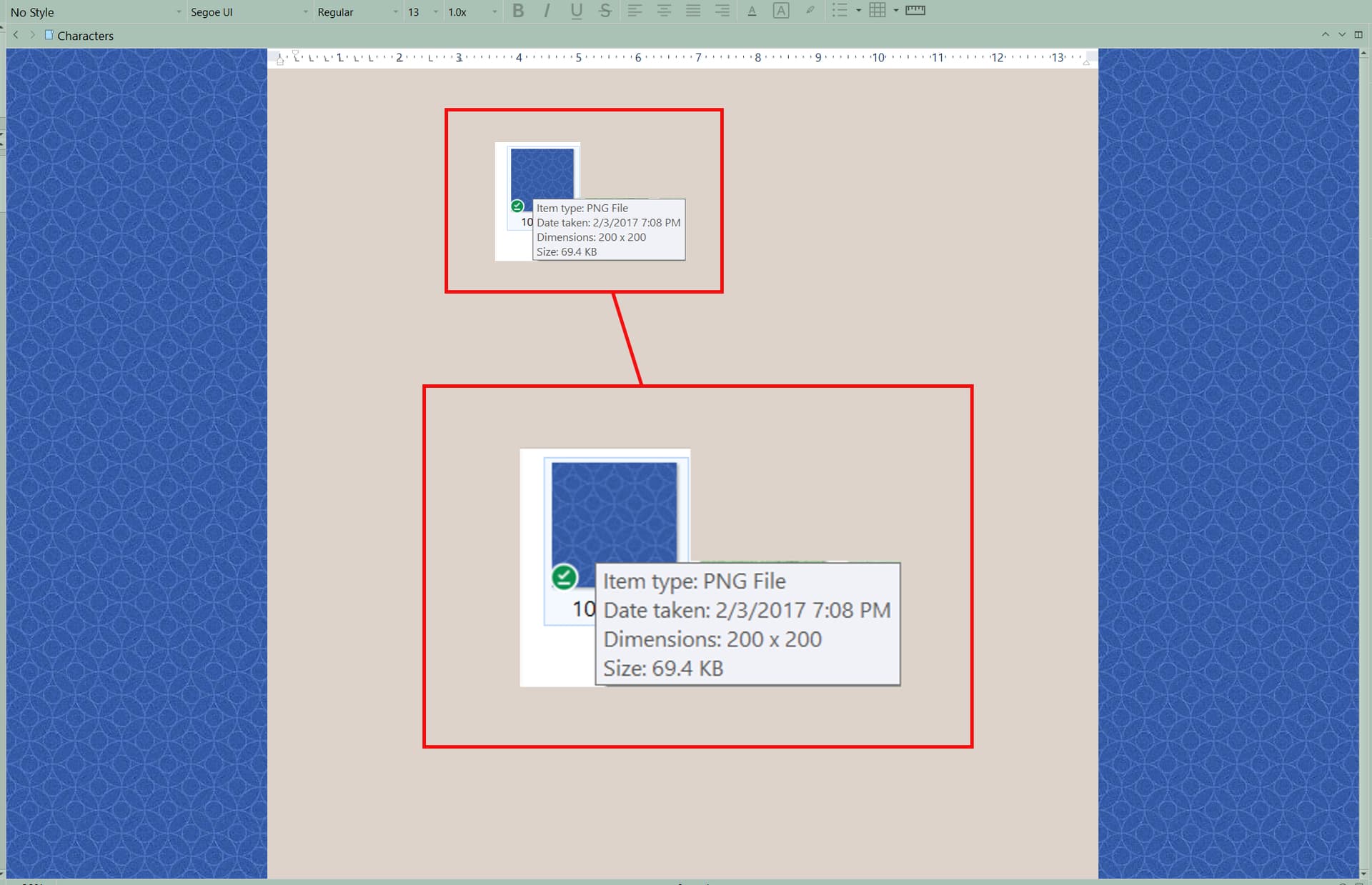The image size is (1372, 885).
Task: Open the text color picker
Action: (752, 11)
